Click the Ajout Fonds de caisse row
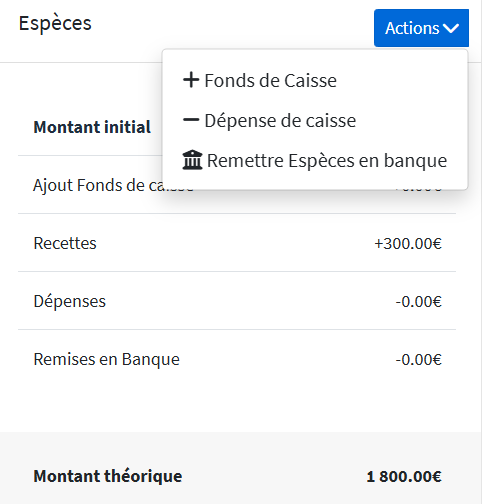 [x=237, y=185]
